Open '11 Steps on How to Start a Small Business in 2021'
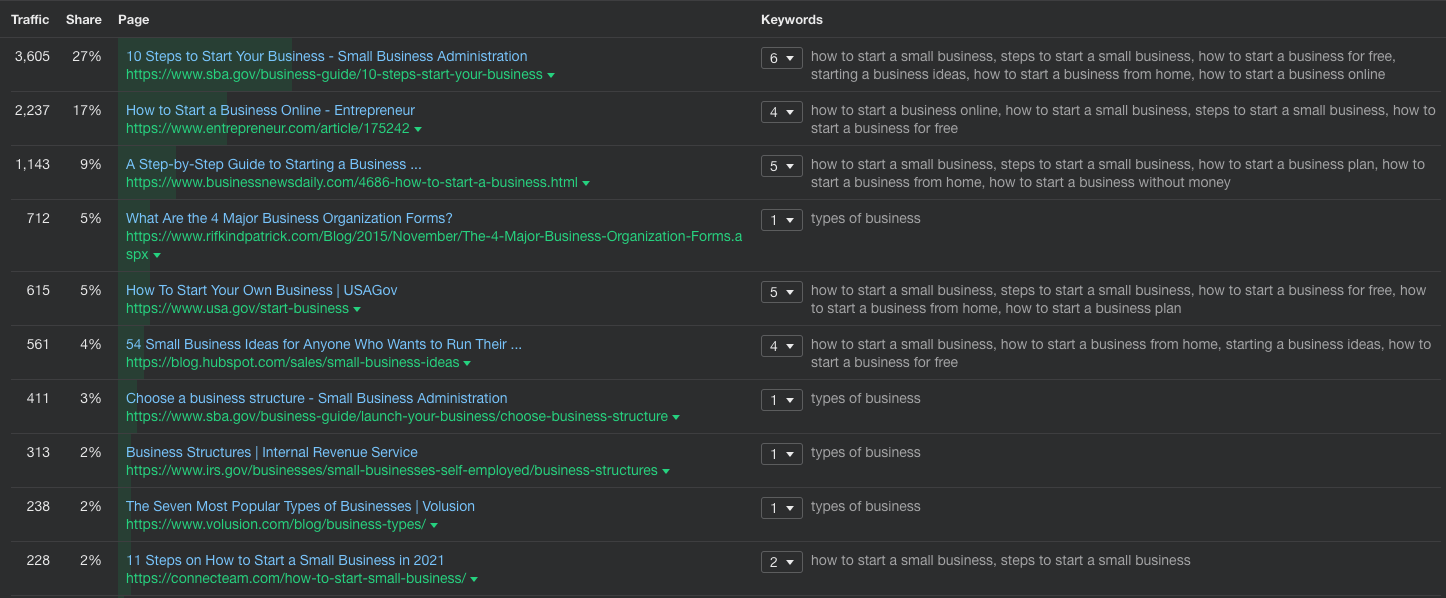Viewport: 1446px width, 598px height. point(285,560)
